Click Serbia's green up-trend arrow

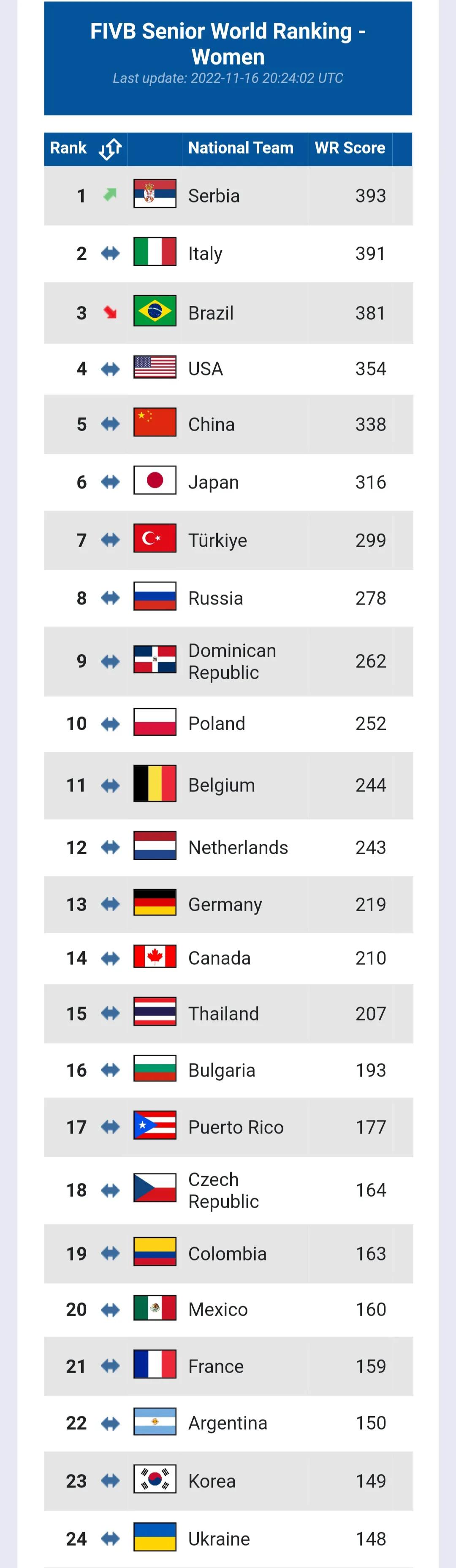point(110,195)
